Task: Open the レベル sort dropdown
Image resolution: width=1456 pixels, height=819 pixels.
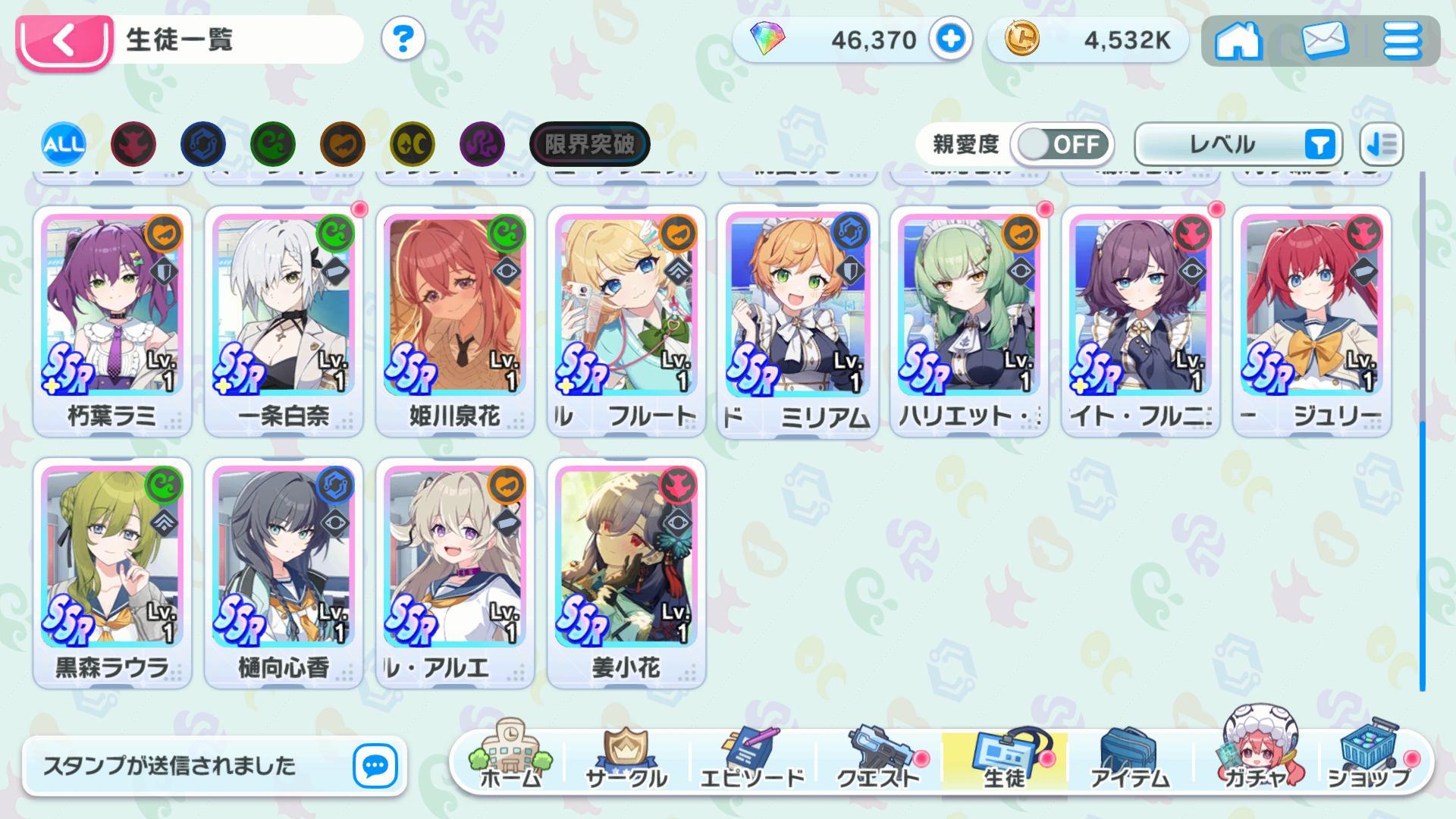Action: coord(1238,144)
